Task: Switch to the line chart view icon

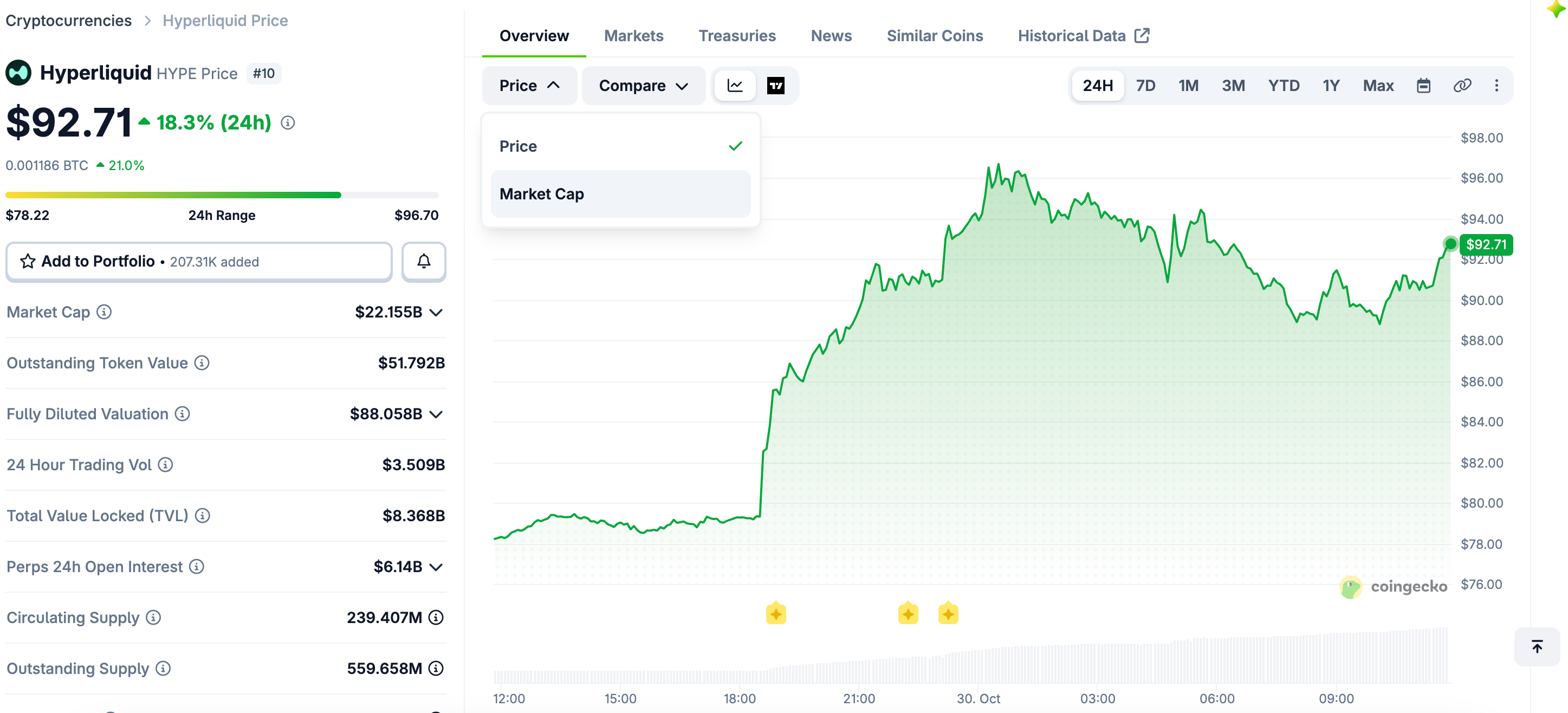Action: point(735,86)
